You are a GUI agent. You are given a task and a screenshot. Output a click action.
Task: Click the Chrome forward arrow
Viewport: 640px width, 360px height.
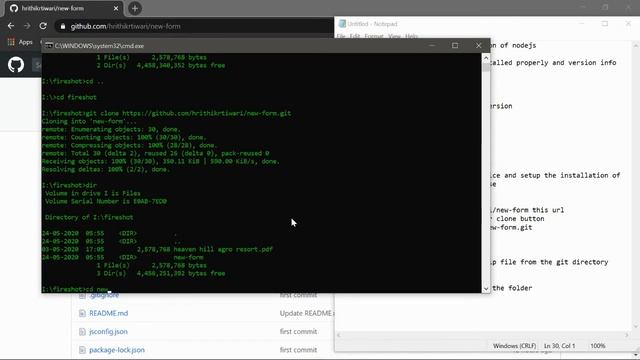coord(27,26)
